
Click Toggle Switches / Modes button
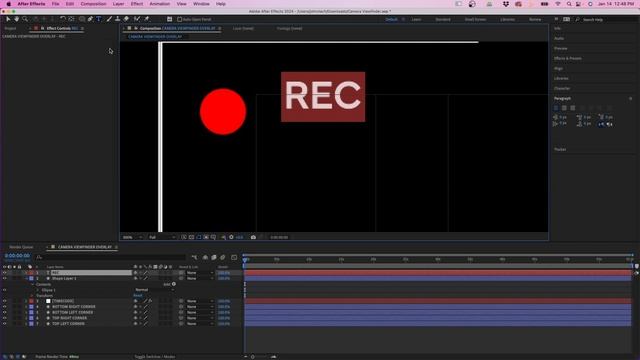155,357
